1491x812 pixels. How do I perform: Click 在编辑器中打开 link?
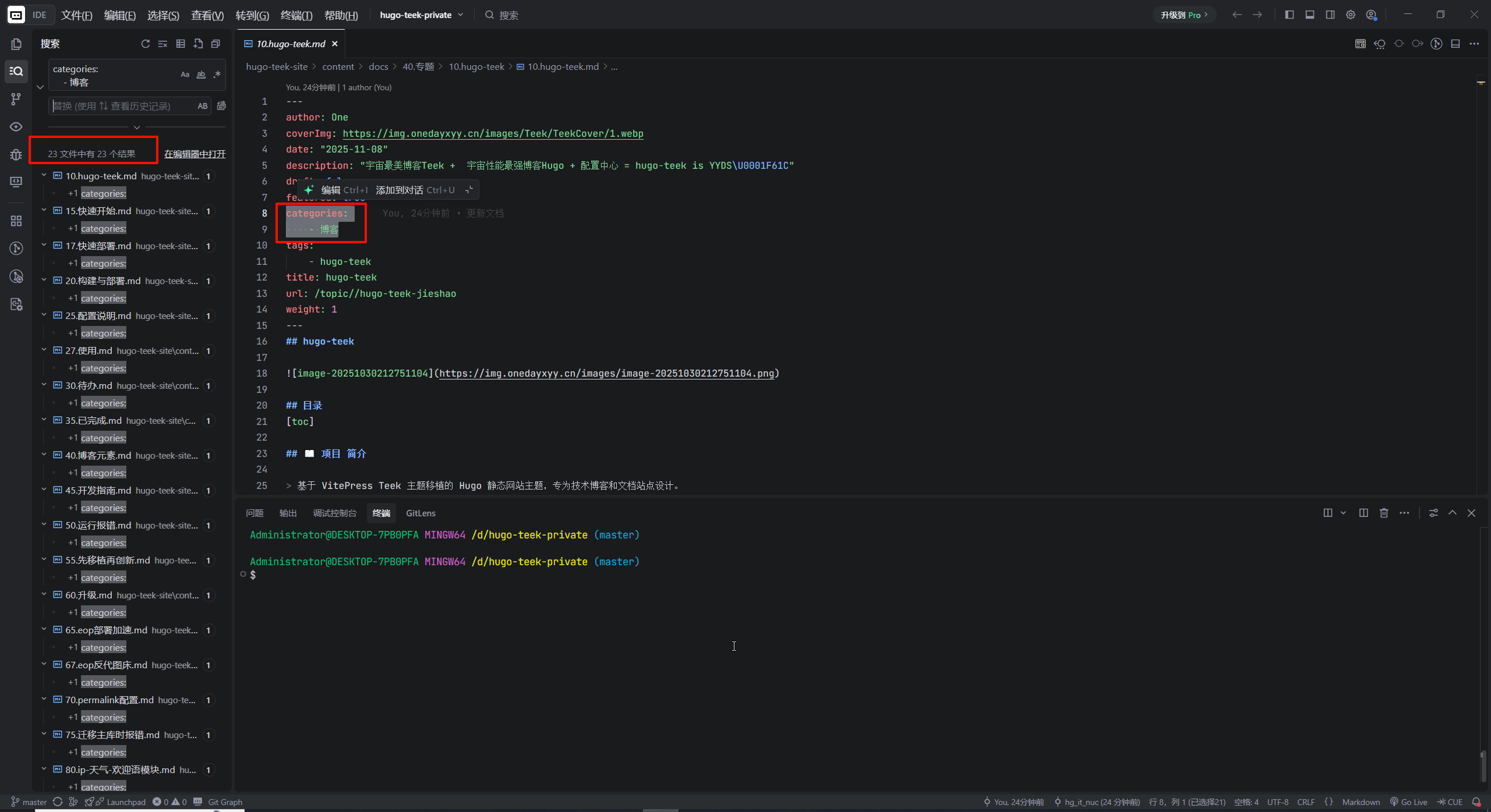(x=195, y=154)
